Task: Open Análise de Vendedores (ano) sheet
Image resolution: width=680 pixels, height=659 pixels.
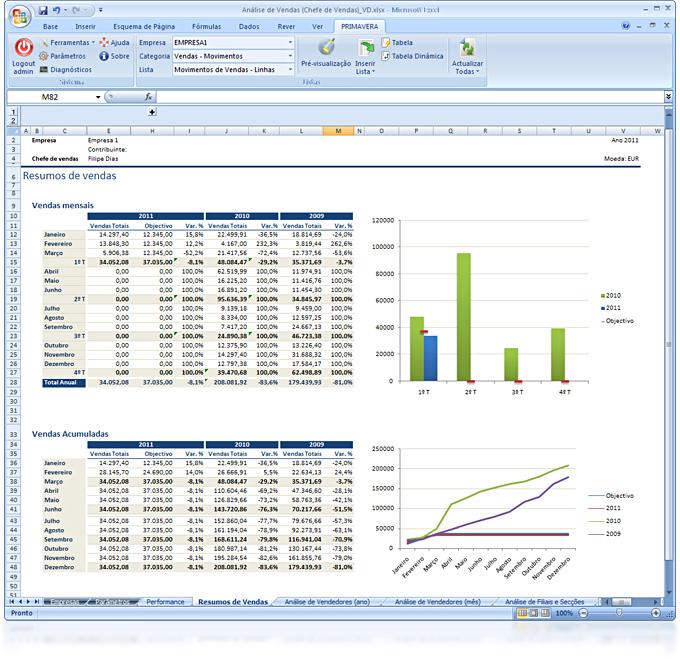Action: click(x=327, y=602)
